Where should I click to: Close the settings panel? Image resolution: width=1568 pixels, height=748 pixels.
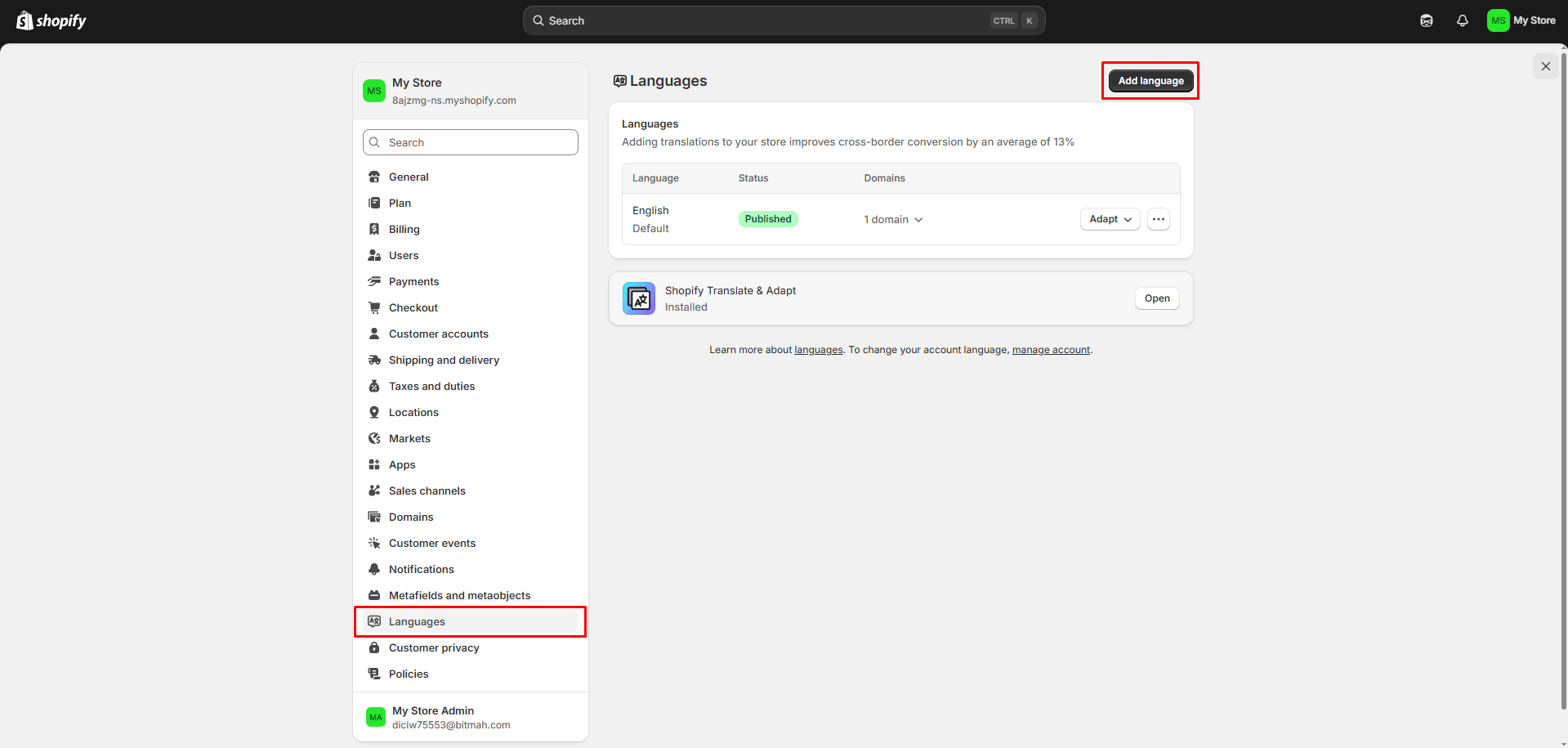click(1545, 66)
